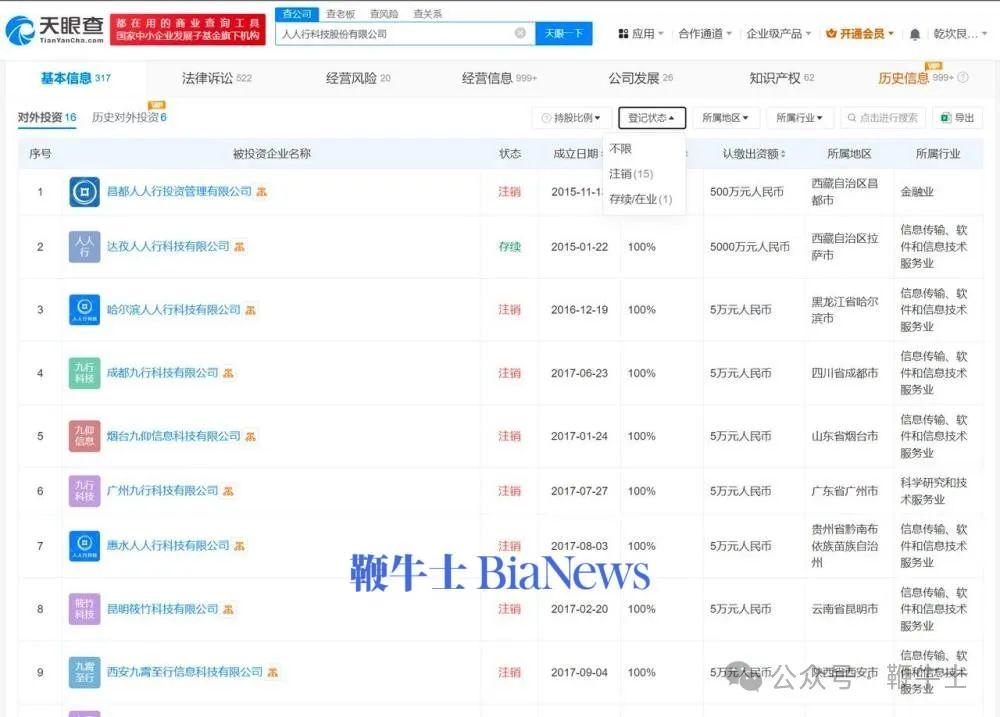Click the 点击进行搜索 table search box
The image size is (1000, 717).
point(883,118)
